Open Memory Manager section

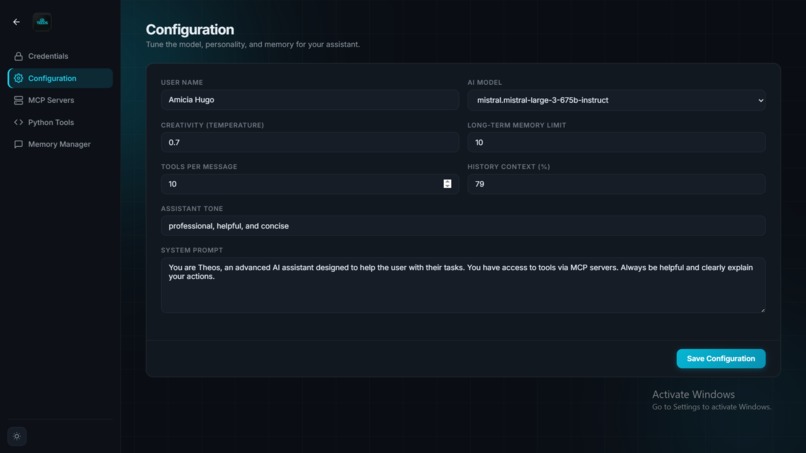60,144
